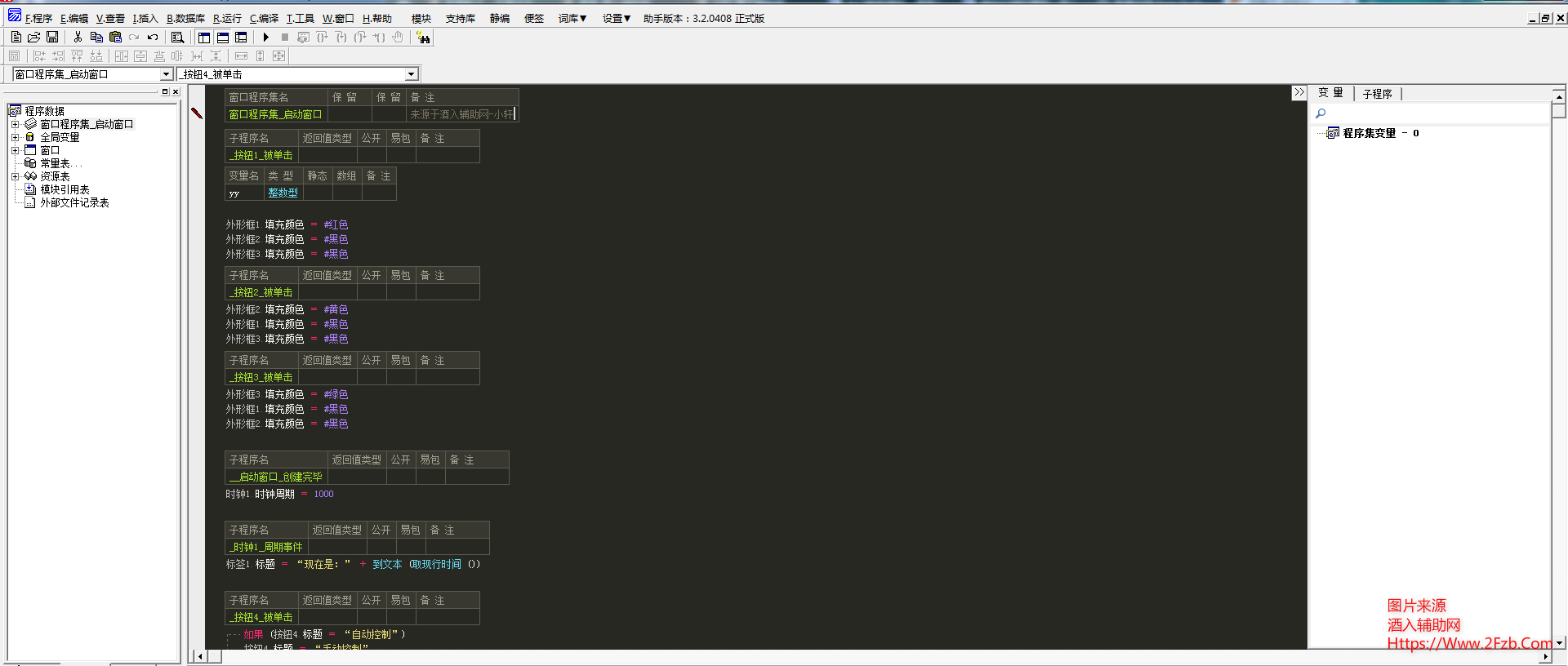Select 外部文件记录表 tree item

point(74,202)
